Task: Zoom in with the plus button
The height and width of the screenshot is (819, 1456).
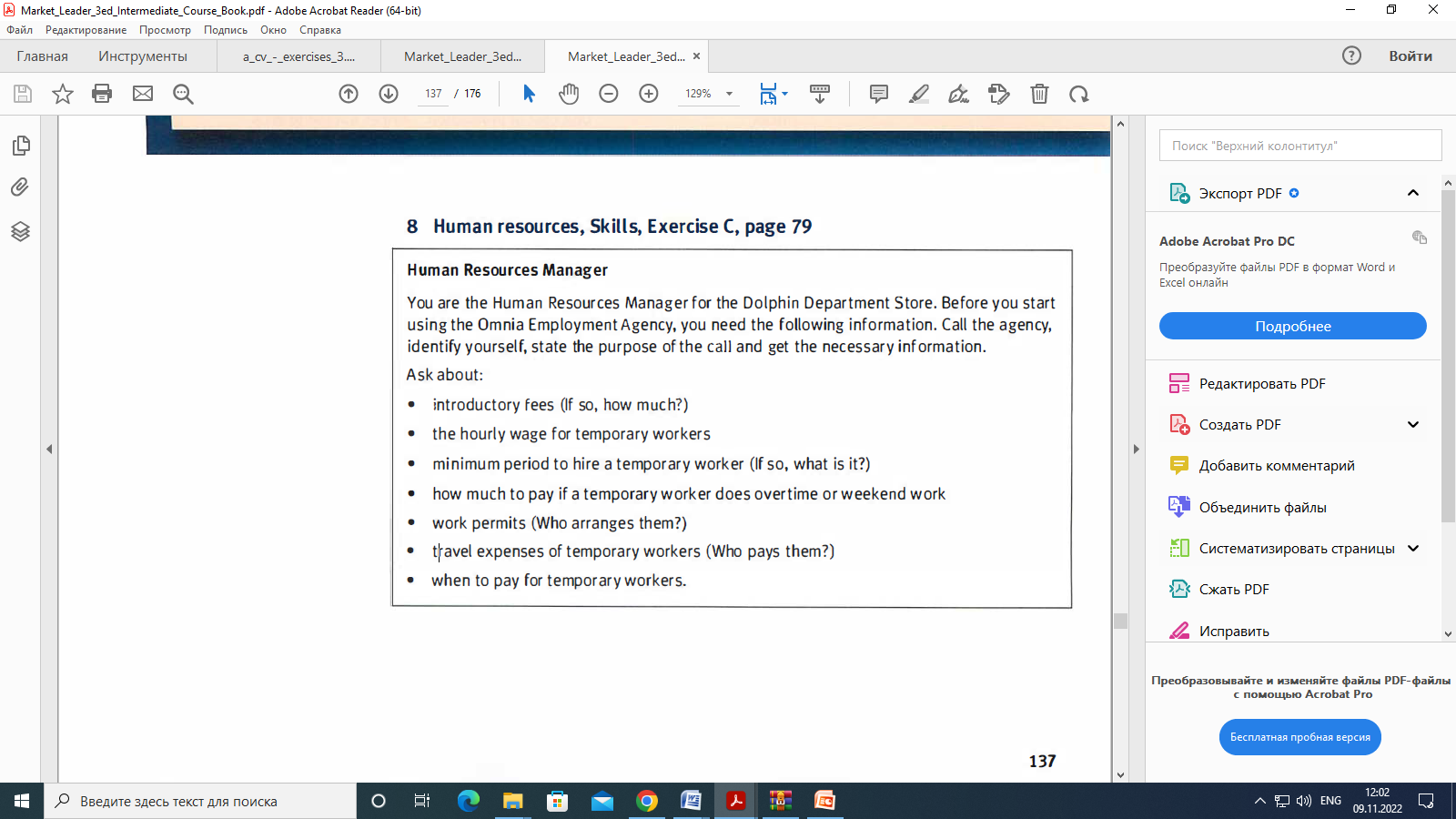Action: click(649, 94)
